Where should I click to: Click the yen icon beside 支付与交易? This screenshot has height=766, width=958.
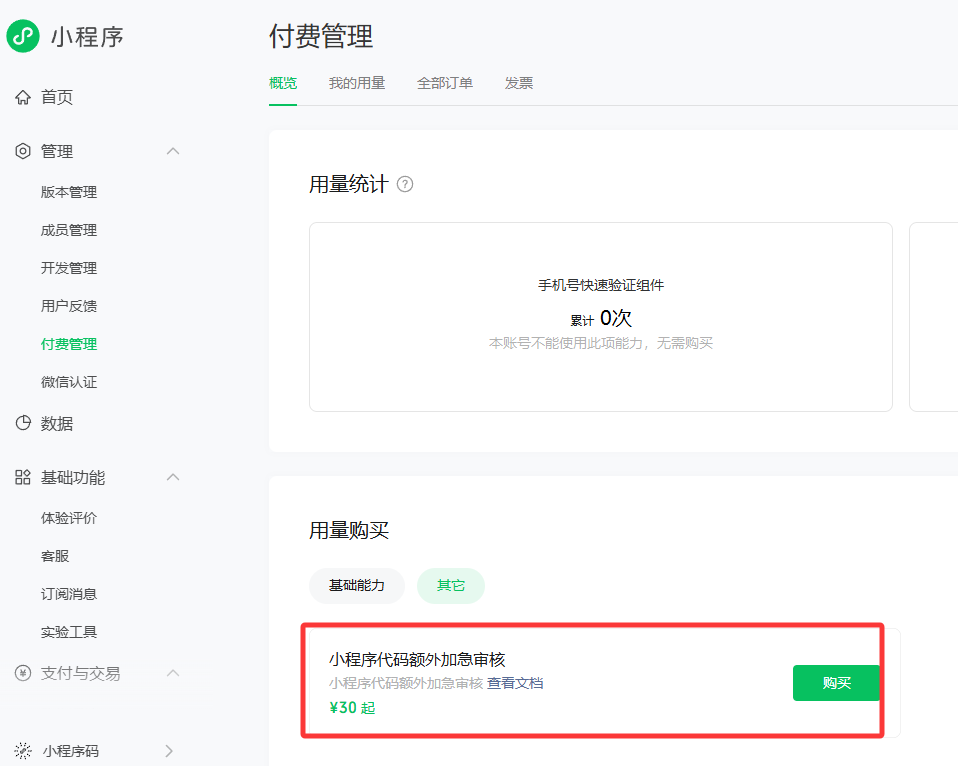click(x=23, y=673)
